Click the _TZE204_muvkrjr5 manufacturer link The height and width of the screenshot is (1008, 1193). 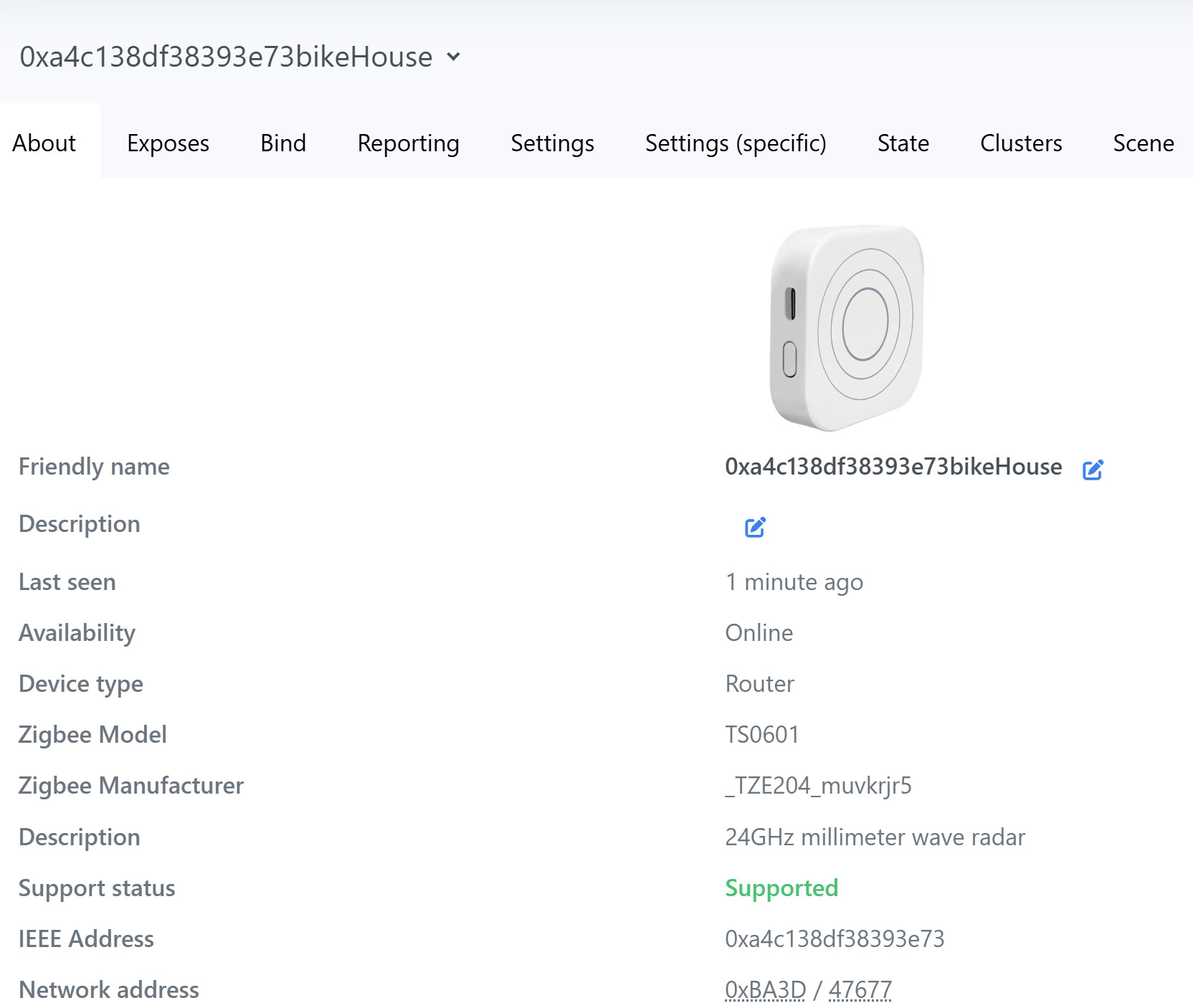(818, 786)
